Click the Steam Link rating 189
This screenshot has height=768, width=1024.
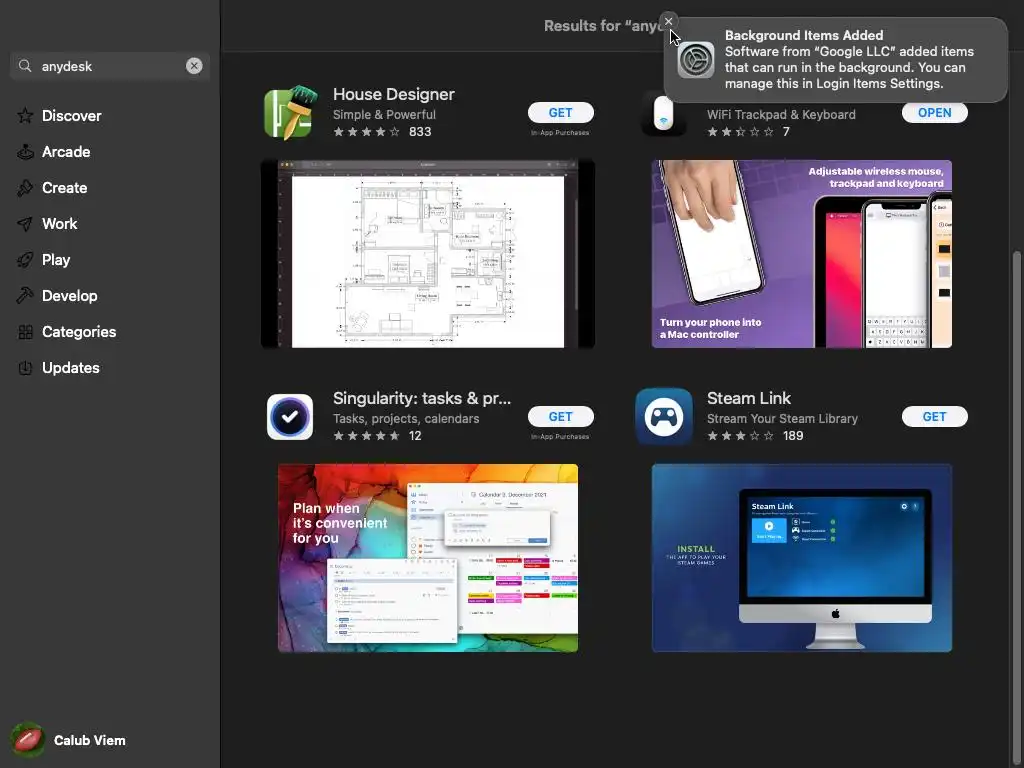755,436
